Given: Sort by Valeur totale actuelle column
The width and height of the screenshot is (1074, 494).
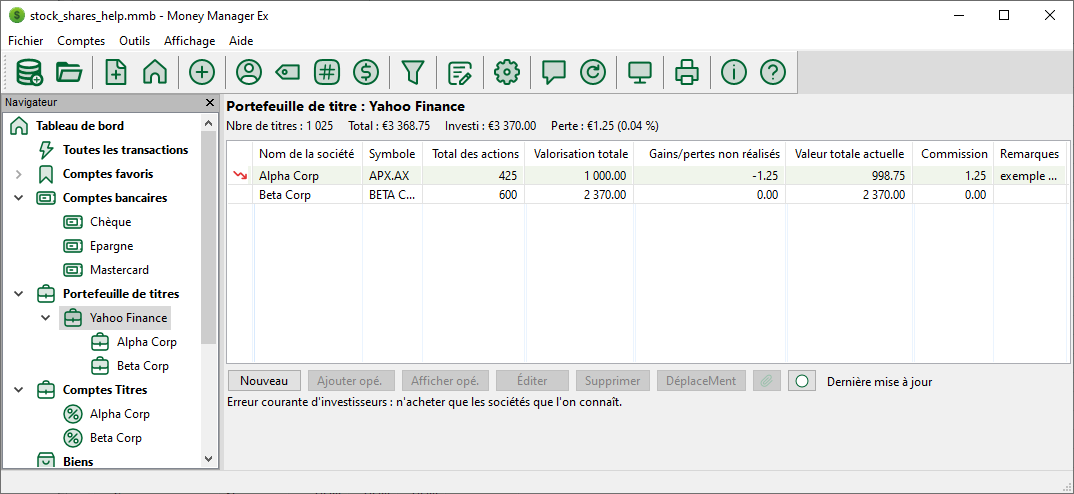Looking at the screenshot, I should pos(849,154).
